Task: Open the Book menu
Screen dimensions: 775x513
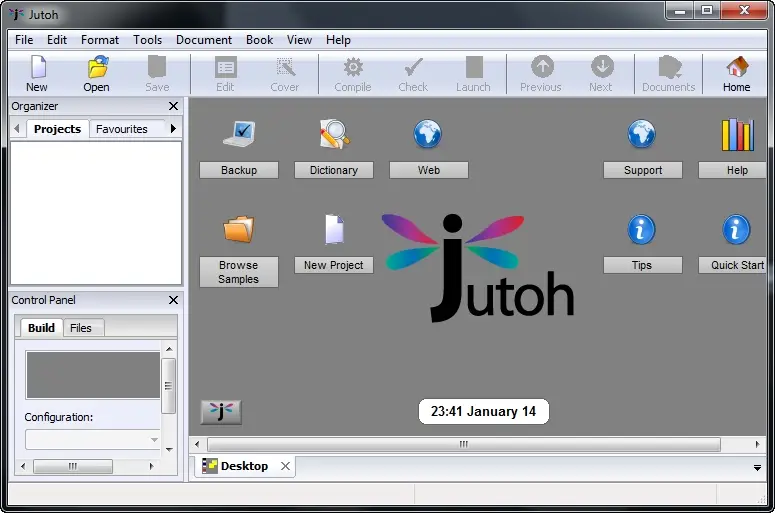Action: (259, 40)
